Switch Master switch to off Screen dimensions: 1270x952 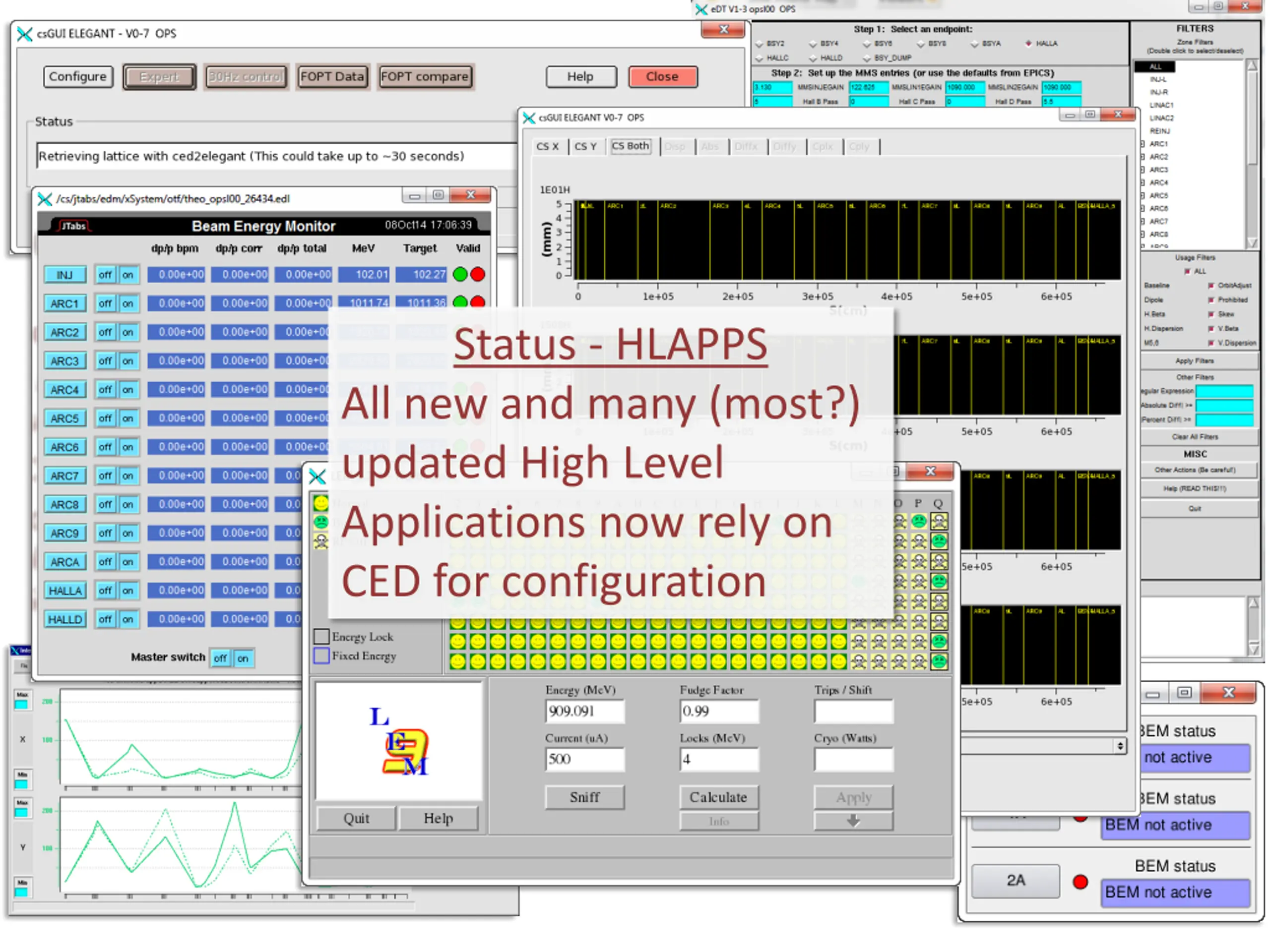click(220, 659)
